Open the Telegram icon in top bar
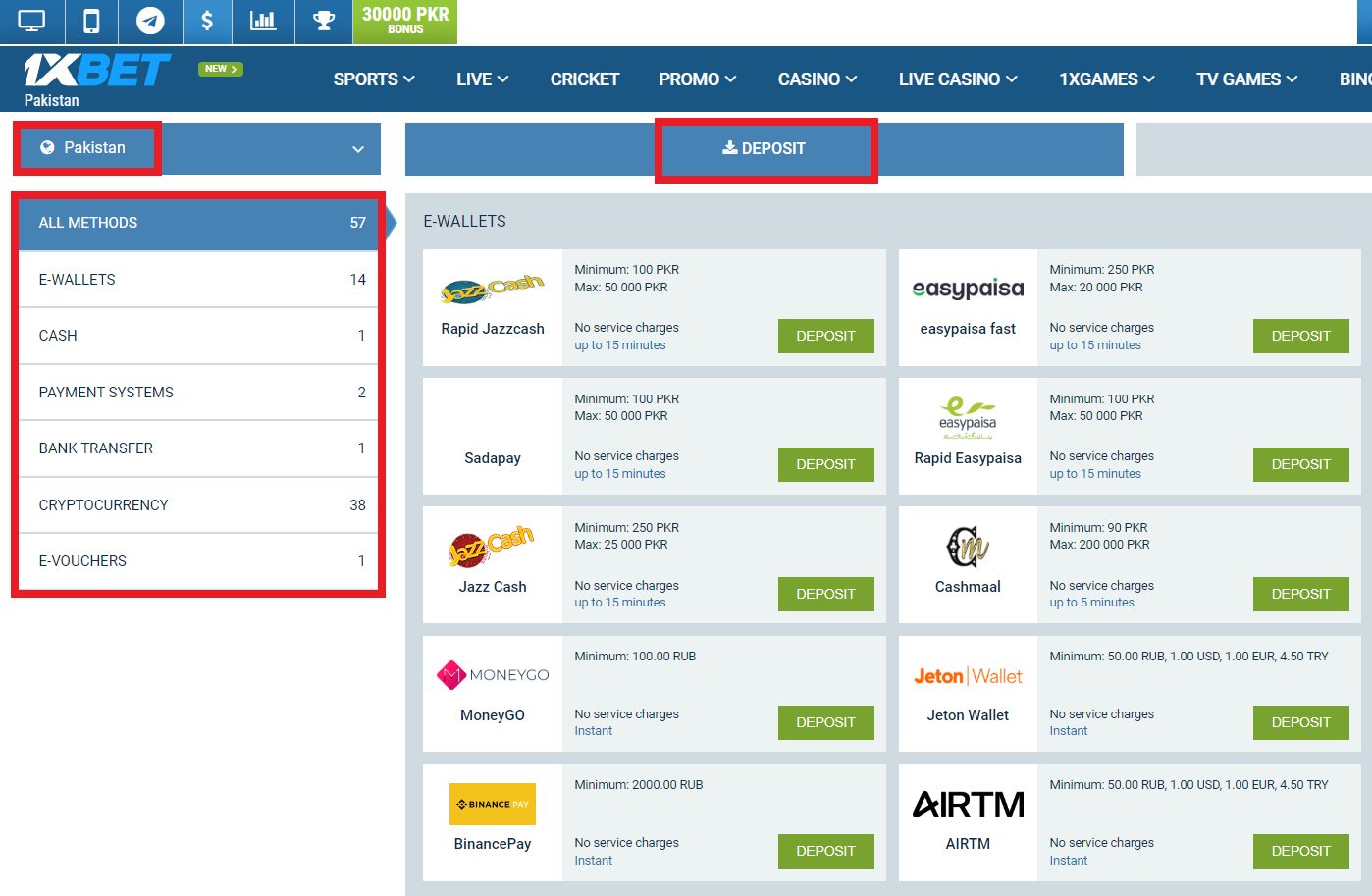The width and height of the screenshot is (1372, 896). pos(150,21)
